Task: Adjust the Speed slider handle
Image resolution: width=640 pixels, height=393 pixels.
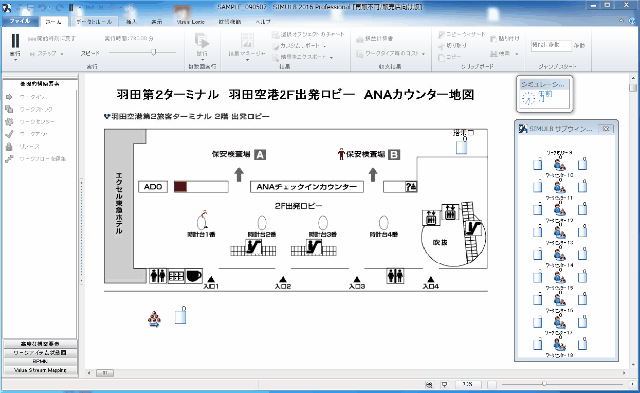Action: pyautogui.click(x=154, y=52)
